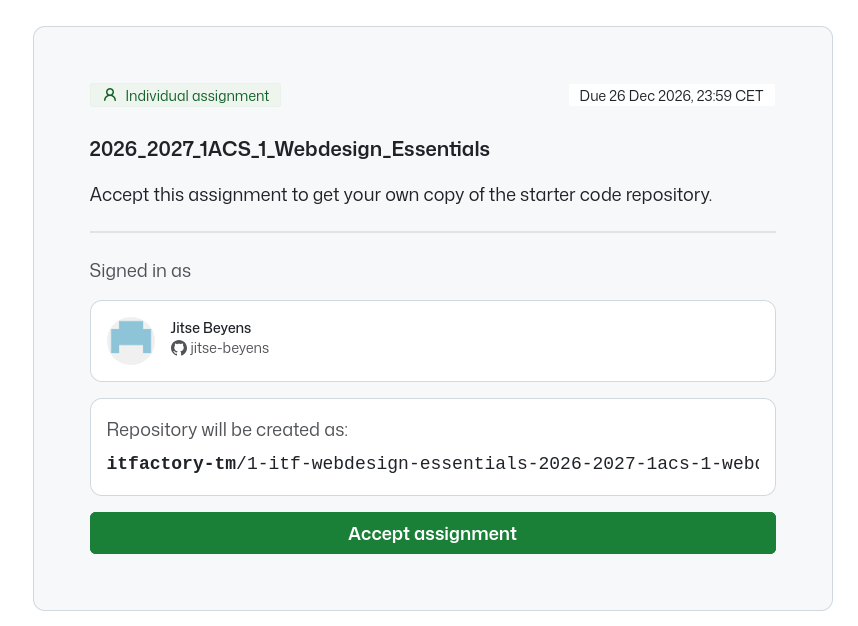
Task: Click the empty card area below Accept assignment
Action: point(433,582)
